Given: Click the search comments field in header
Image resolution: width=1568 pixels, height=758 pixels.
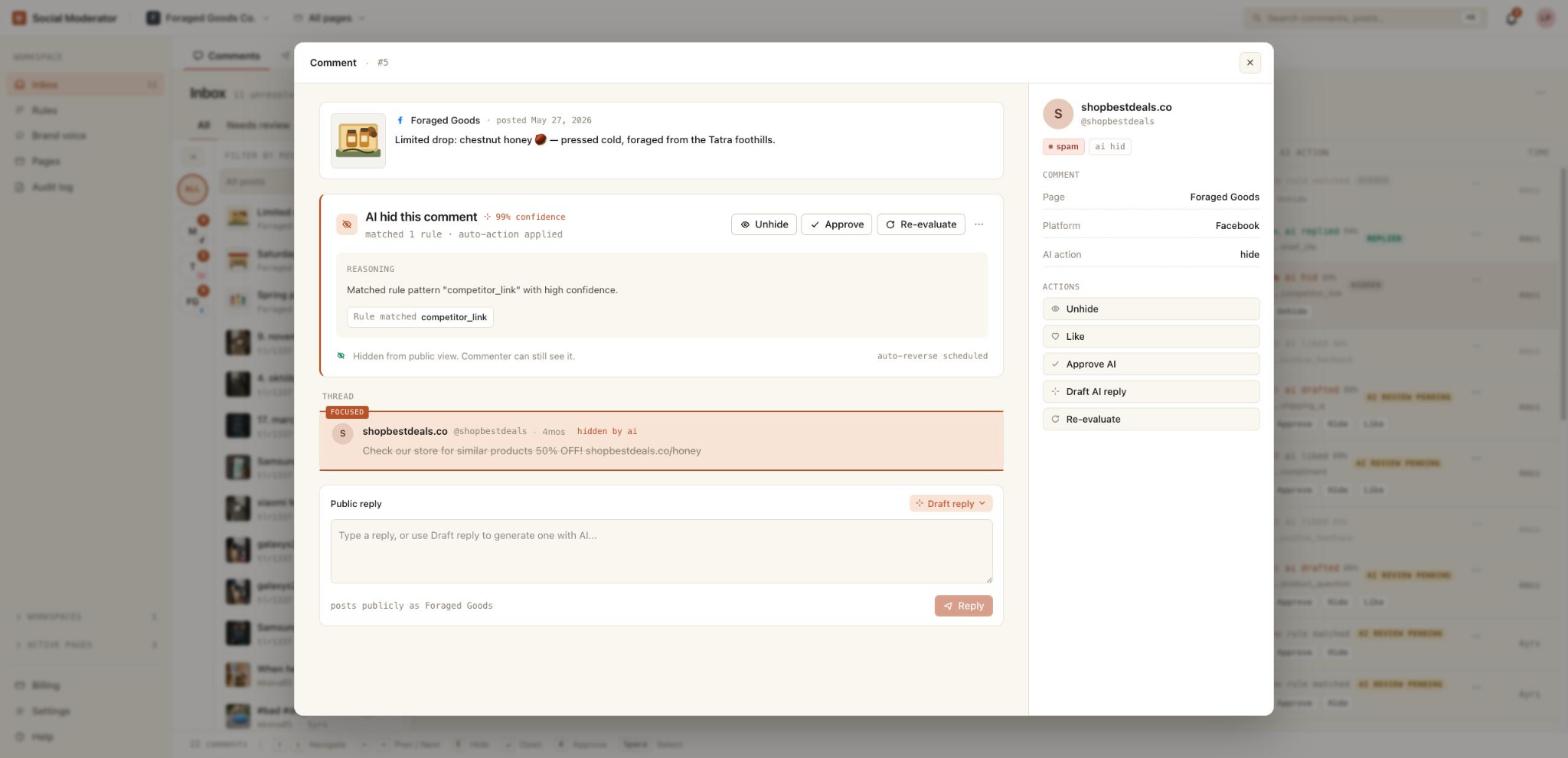Looking at the screenshot, I should (x=1363, y=18).
